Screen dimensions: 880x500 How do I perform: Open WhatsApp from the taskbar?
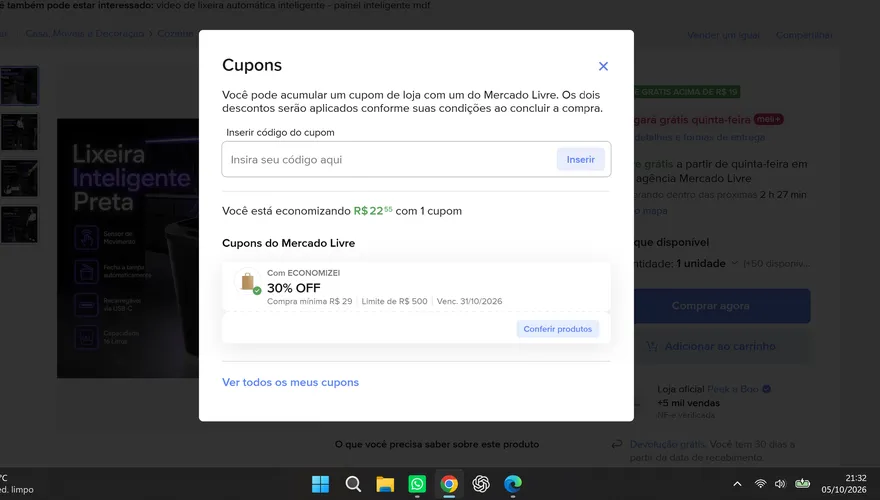417,484
